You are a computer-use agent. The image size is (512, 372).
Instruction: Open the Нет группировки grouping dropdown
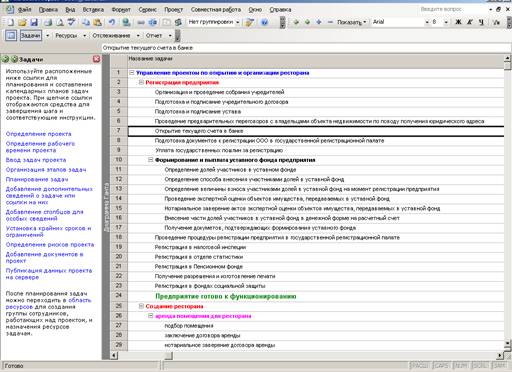[214, 22]
